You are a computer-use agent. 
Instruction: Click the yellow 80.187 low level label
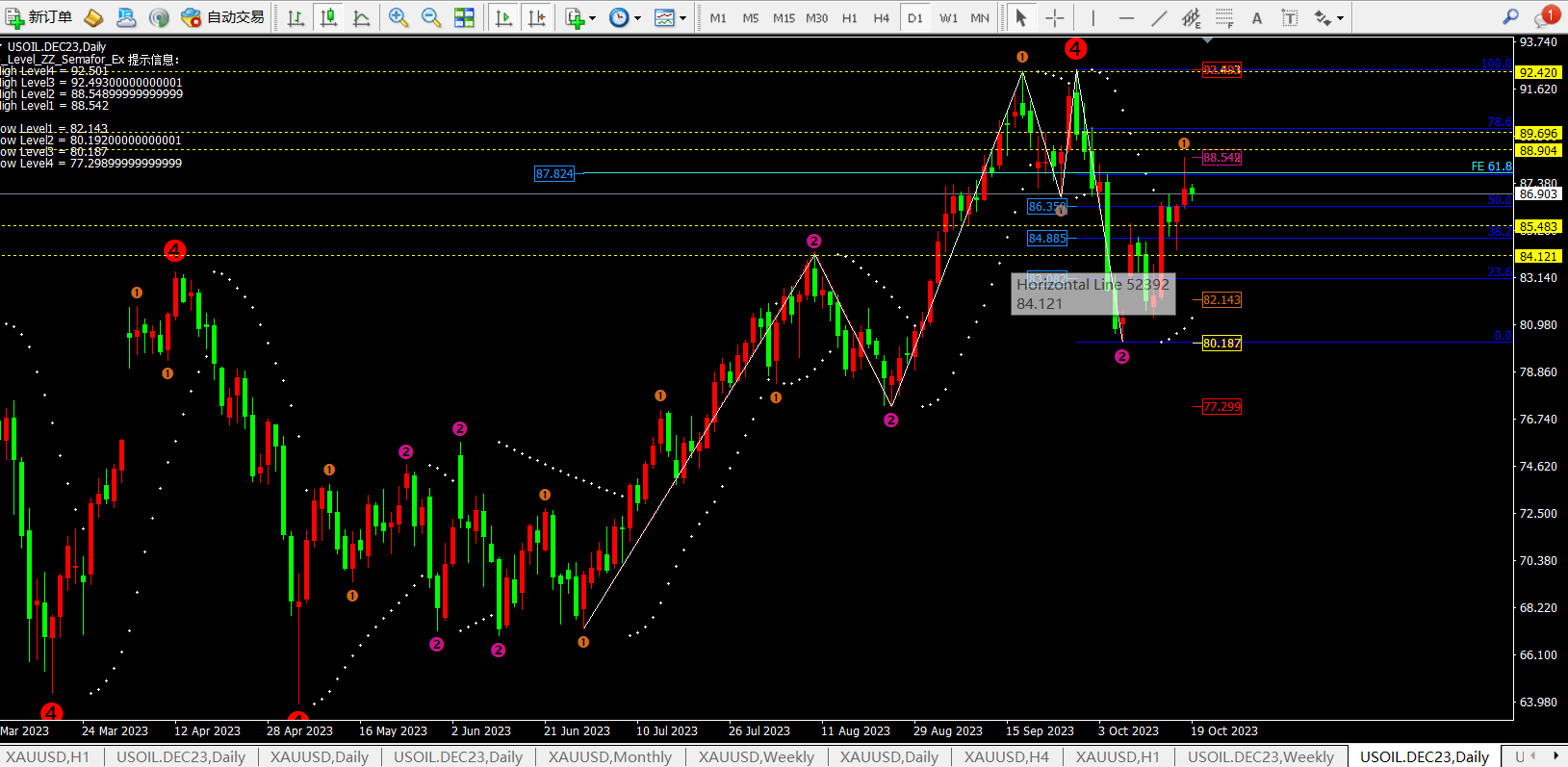pyautogui.click(x=1221, y=344)
